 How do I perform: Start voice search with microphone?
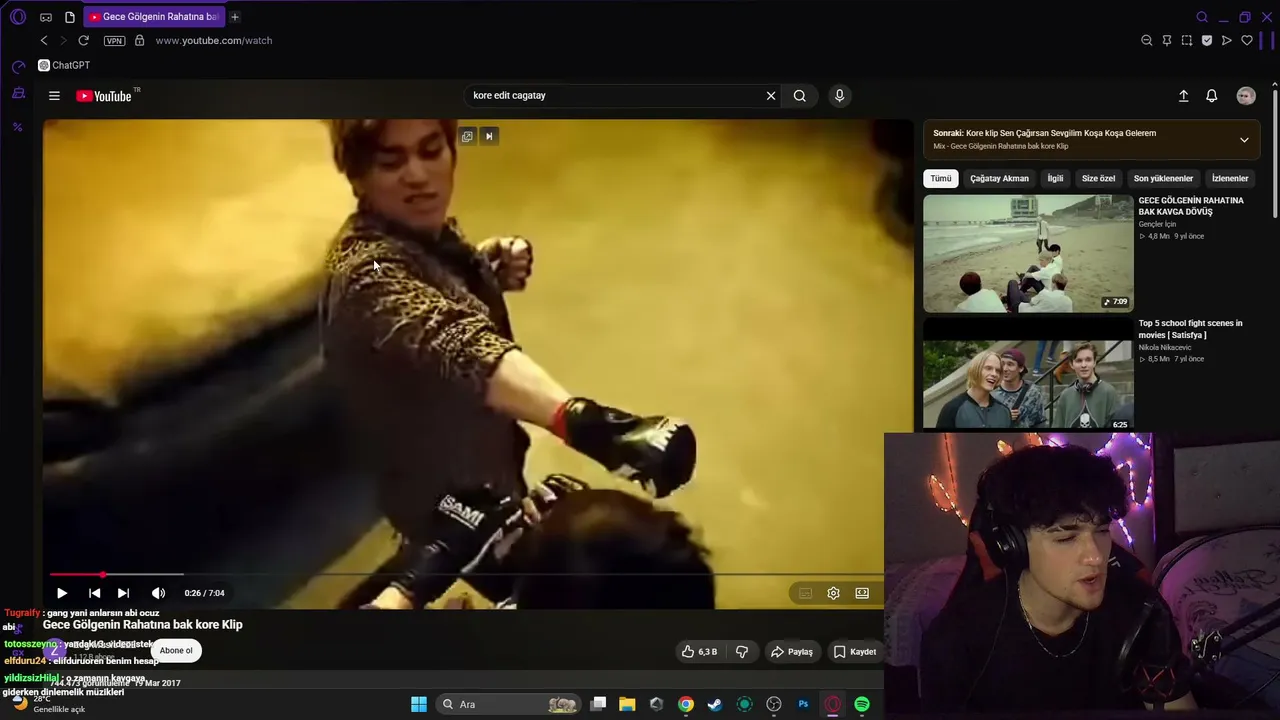click(x=839, y=96)
